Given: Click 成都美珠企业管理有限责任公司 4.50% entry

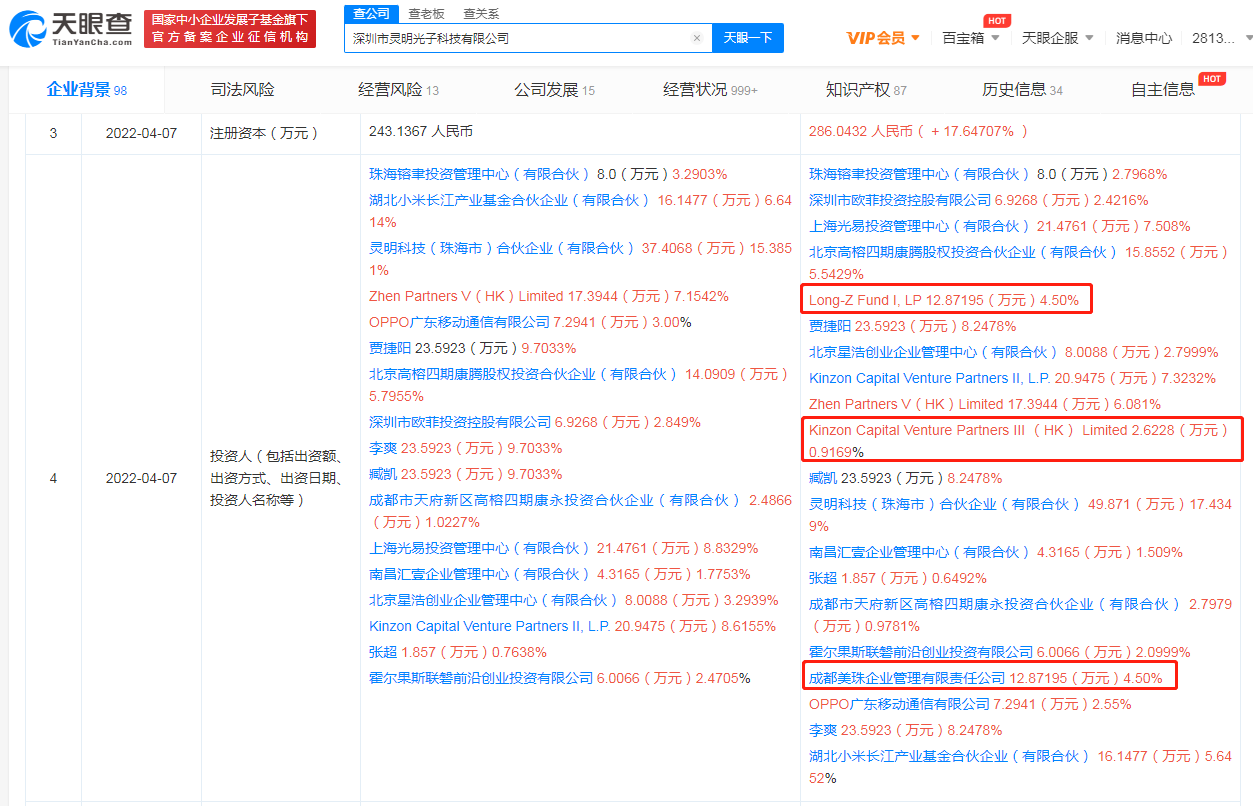Looking at the screenshot, I should coord(985,678).
